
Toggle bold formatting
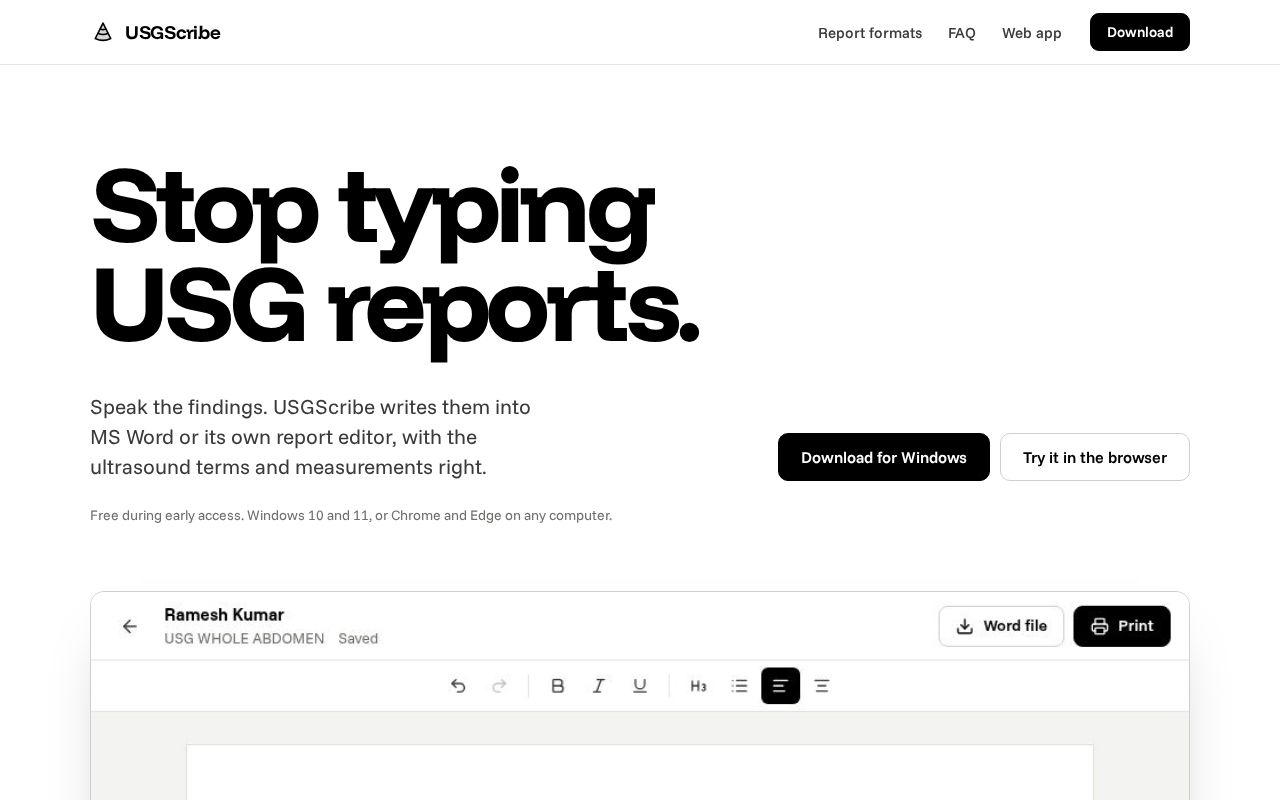[558, 686]
